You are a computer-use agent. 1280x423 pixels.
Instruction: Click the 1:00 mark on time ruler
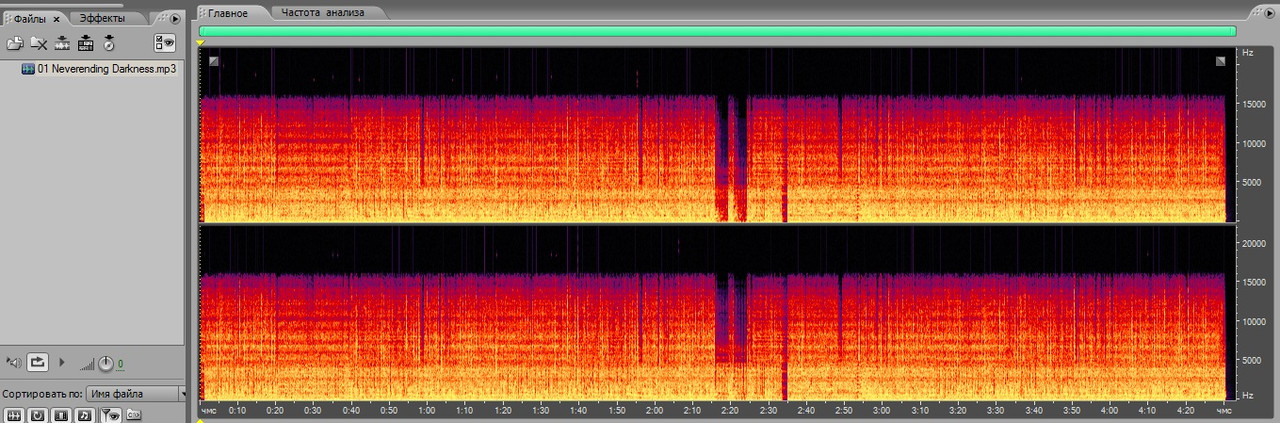point(427,411)
